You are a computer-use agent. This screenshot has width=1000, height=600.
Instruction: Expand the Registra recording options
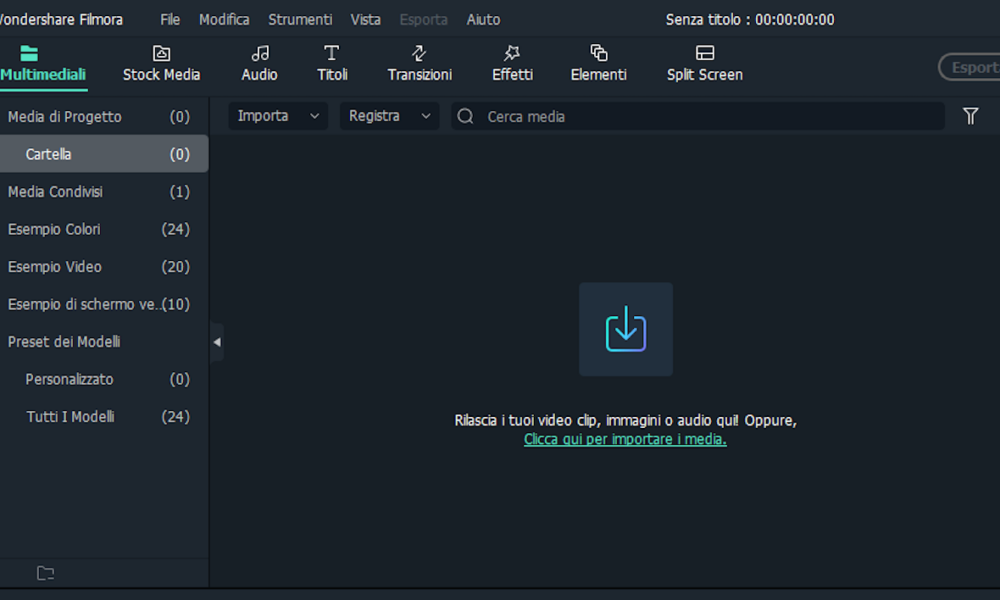(x=389, y=116)
